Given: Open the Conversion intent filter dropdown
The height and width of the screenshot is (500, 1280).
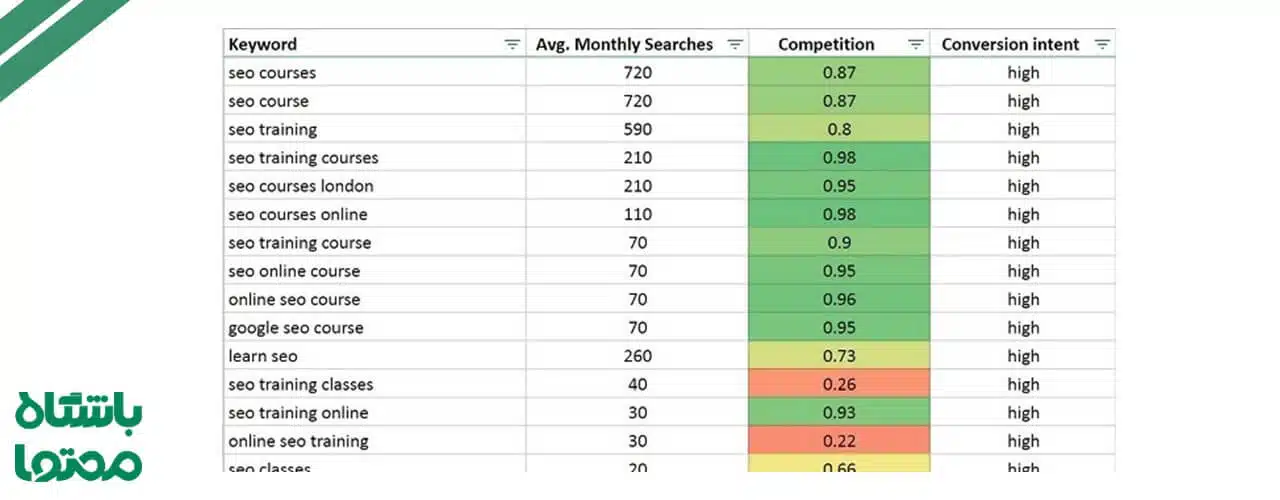Looking at the screenshot, I should coord(1102,44).
